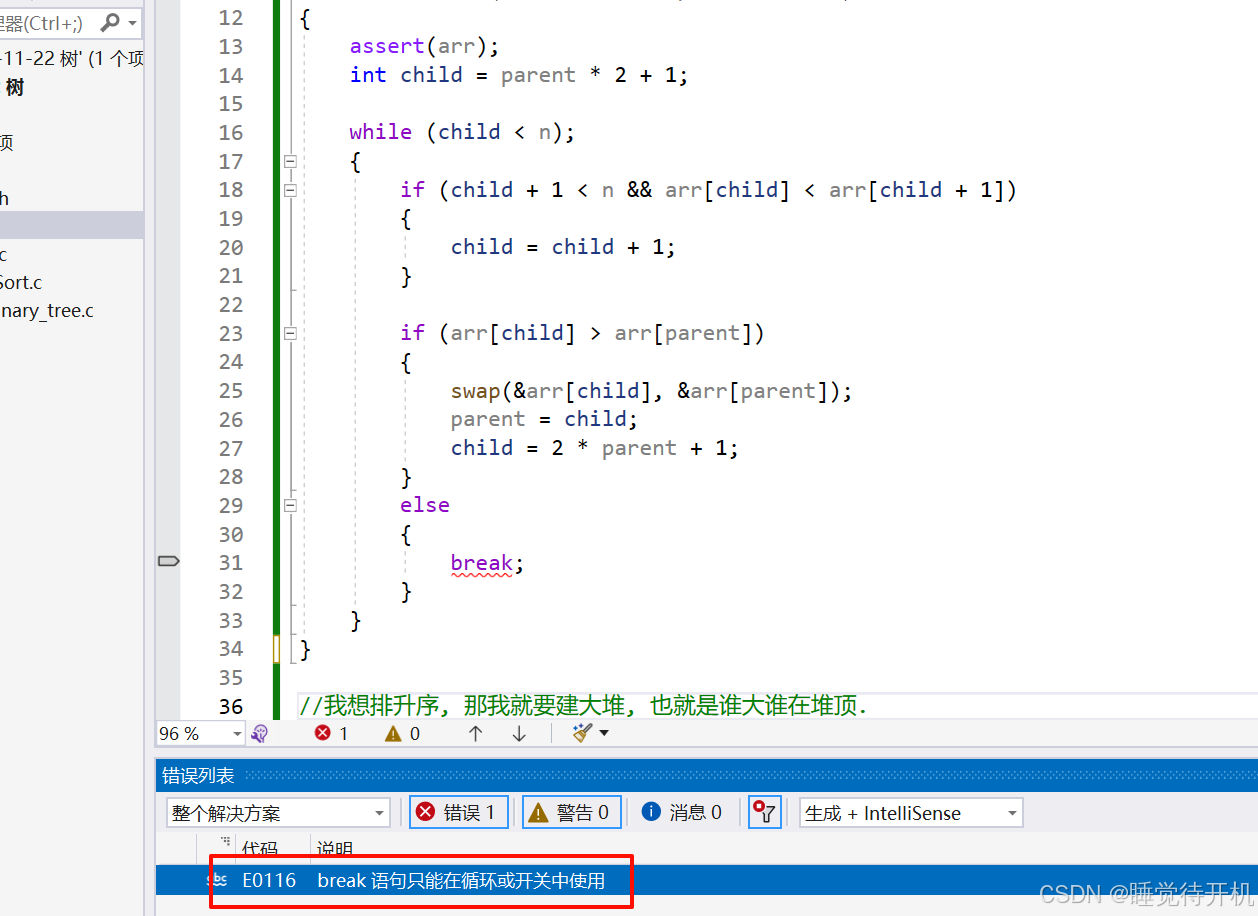1258x916 pixels.
Task: Click the error description 'break 语句只能在循环或开关中使用'
Action: (x=461, y=881)
